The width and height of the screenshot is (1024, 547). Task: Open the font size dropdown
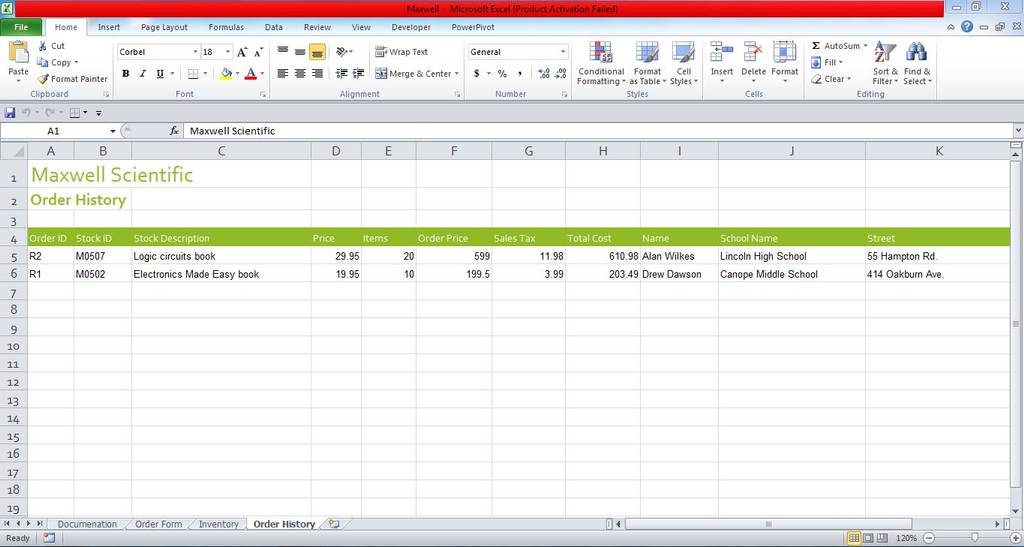tap(228, 52)
